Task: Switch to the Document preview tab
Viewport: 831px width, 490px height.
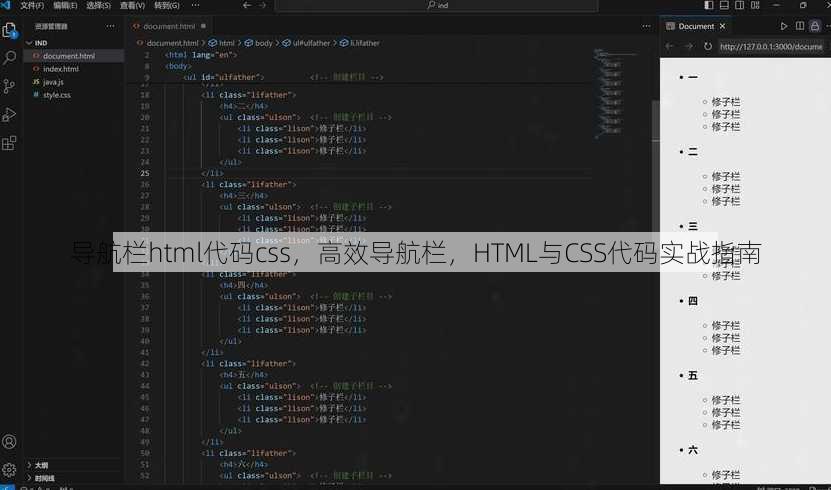Action: tap(696, 26)
